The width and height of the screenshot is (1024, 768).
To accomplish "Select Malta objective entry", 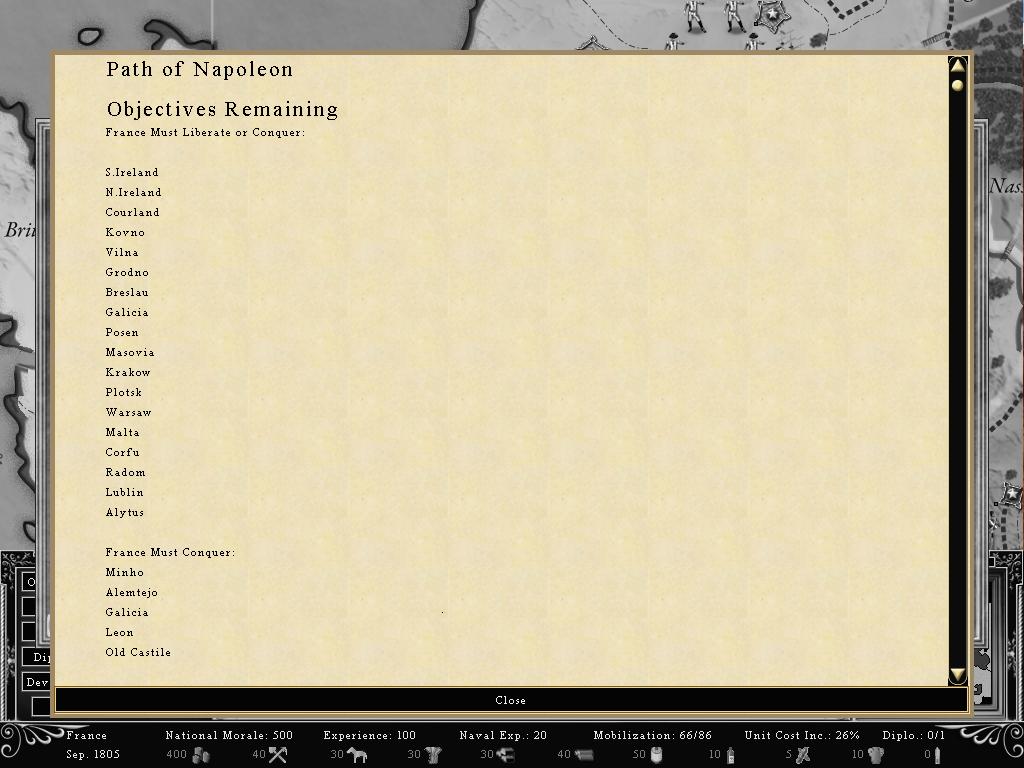I will pos(122,432).
